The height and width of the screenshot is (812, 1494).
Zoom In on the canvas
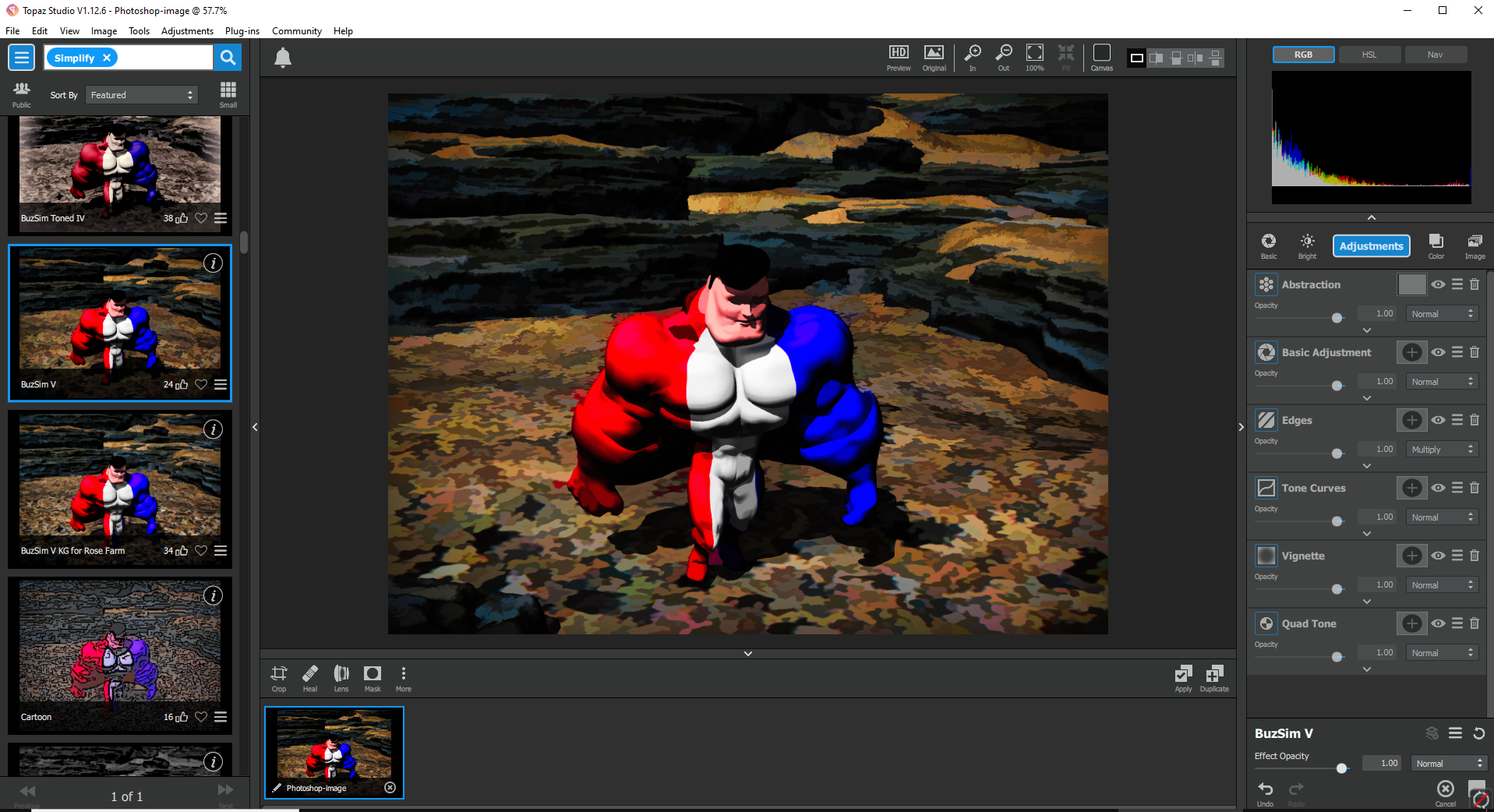click(x=973, y=58)
